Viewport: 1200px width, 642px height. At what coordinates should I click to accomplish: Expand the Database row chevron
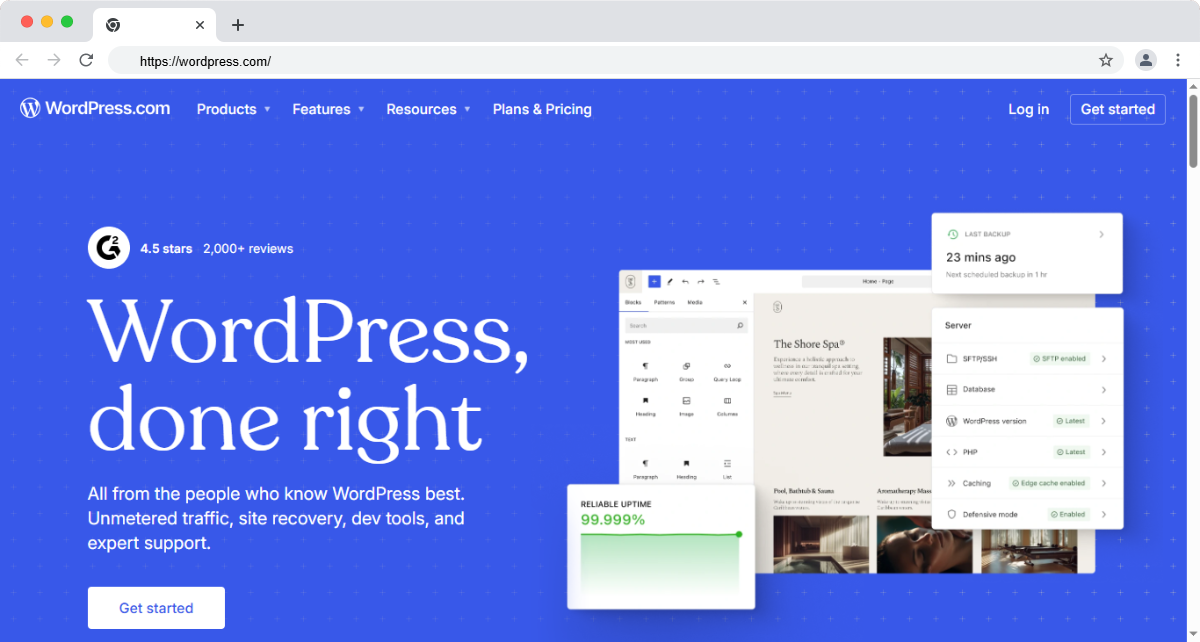coord(1104,390)
